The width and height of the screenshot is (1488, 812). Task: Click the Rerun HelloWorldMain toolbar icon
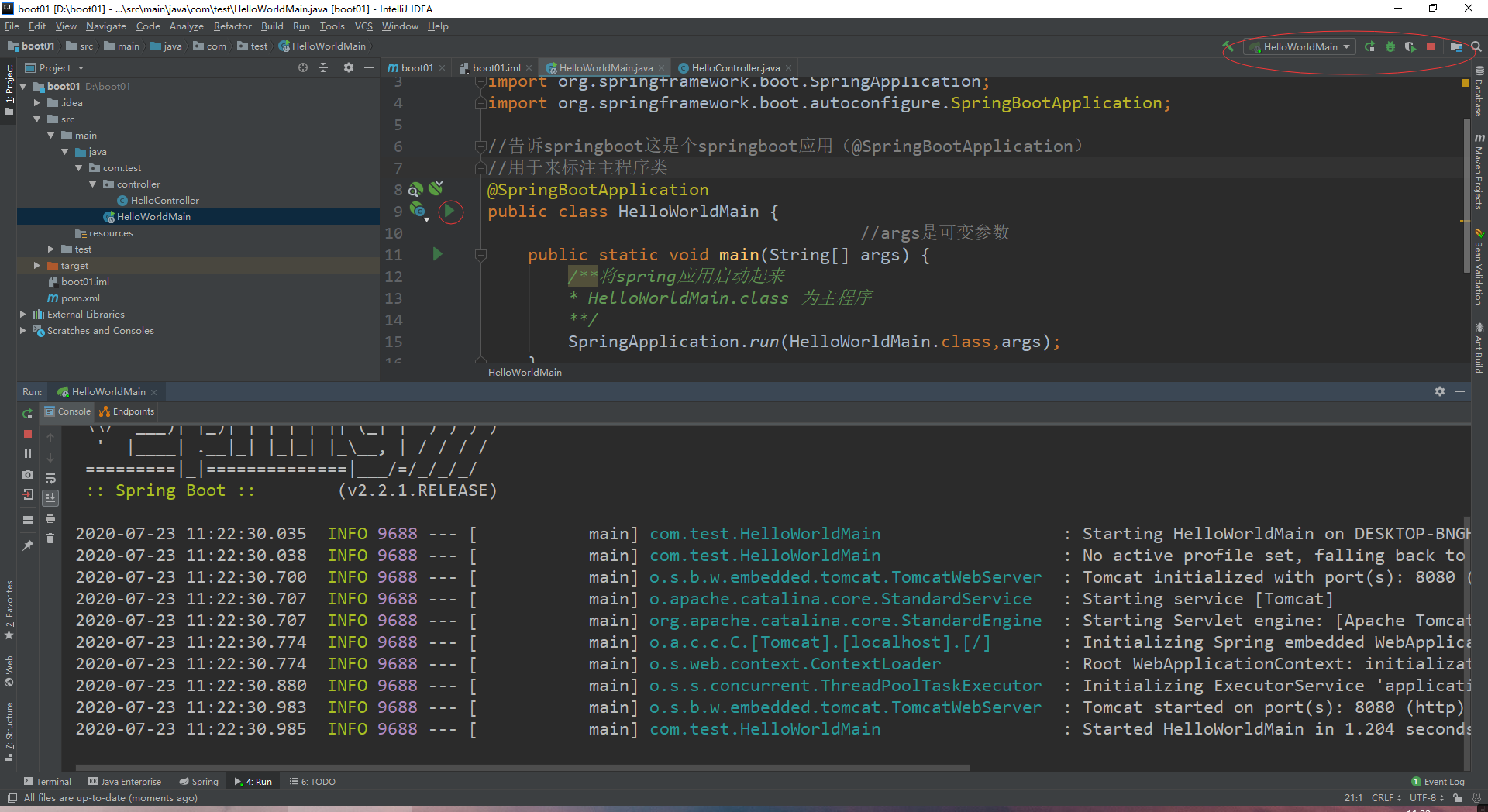[1370, 46]
